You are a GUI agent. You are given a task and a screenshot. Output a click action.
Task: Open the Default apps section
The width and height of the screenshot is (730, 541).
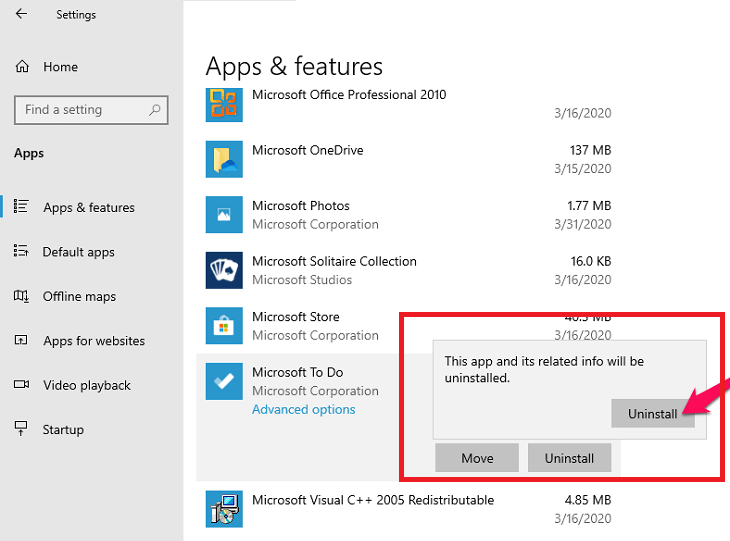pos(78,252)
